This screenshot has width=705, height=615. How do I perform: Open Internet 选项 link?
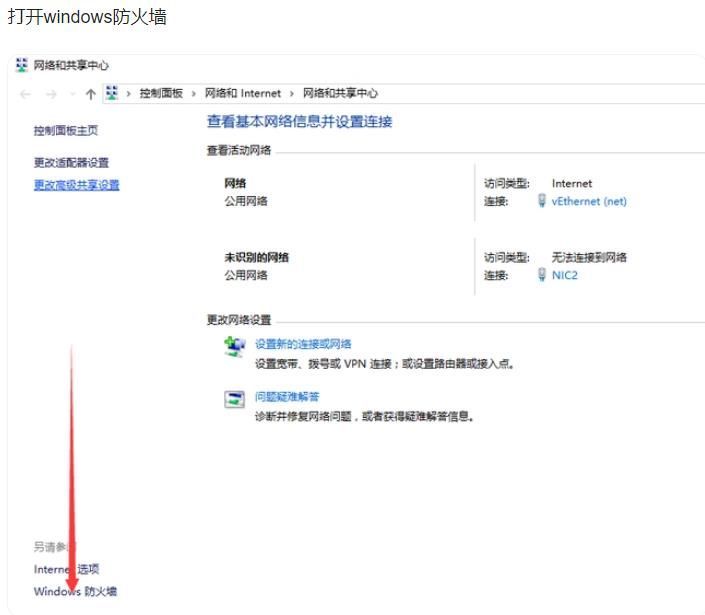[66, 569]
